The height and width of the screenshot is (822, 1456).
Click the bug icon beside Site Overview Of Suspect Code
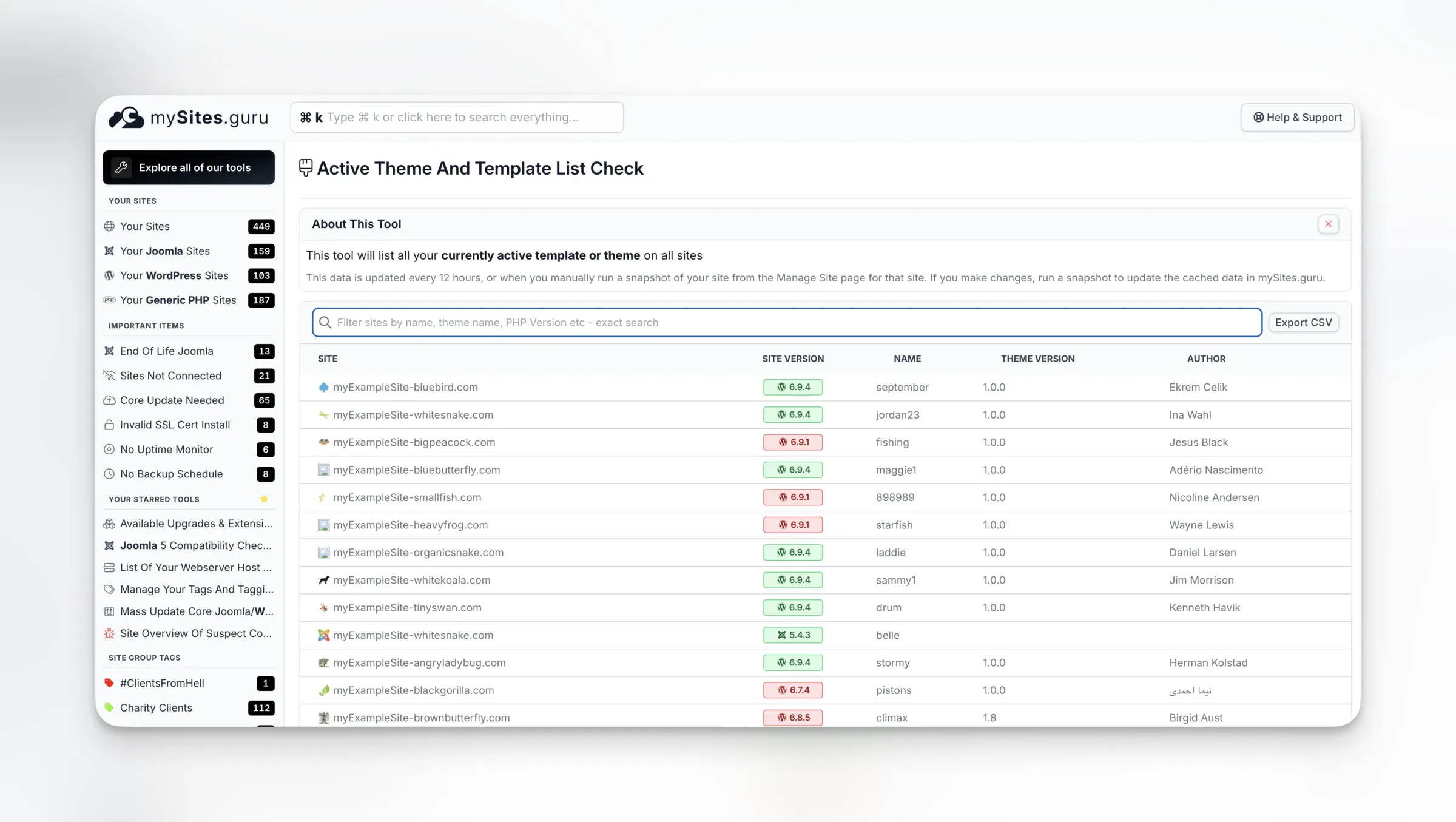pyautogui.click(x=110, y=633)
